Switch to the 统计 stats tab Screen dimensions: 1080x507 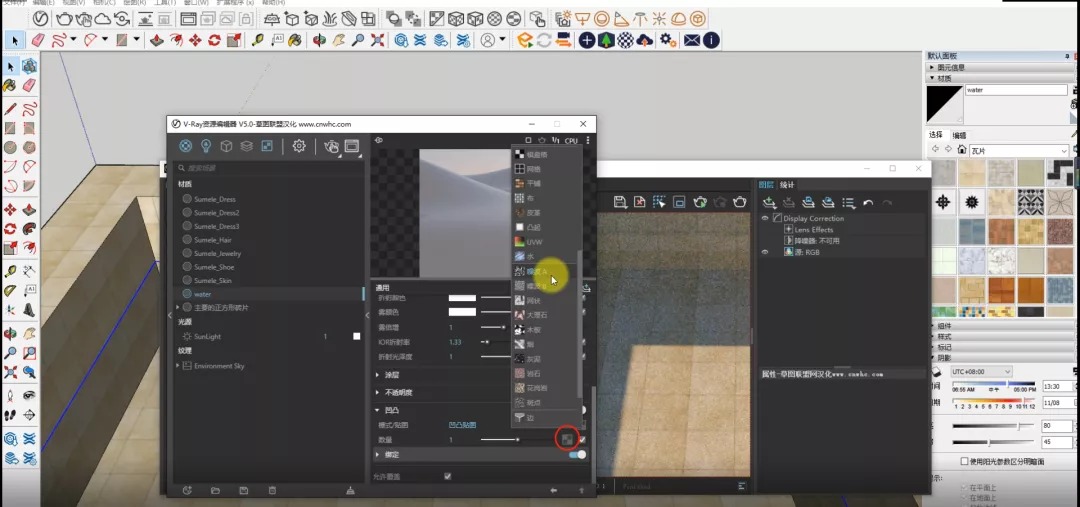pyautogui.click(x=787, y=185)
